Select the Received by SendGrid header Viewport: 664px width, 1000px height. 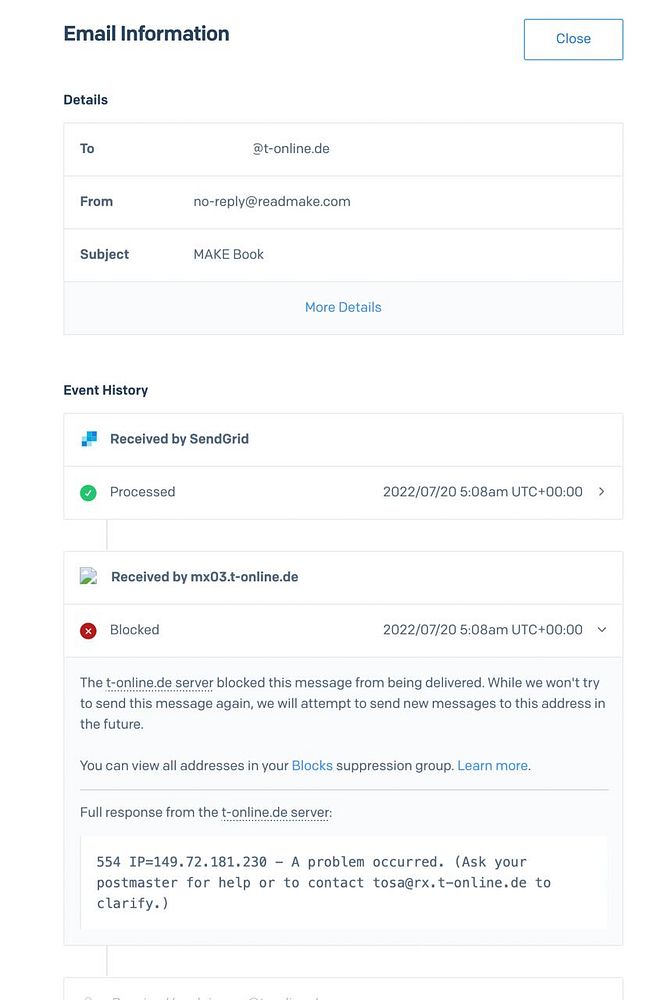[179, 439]
